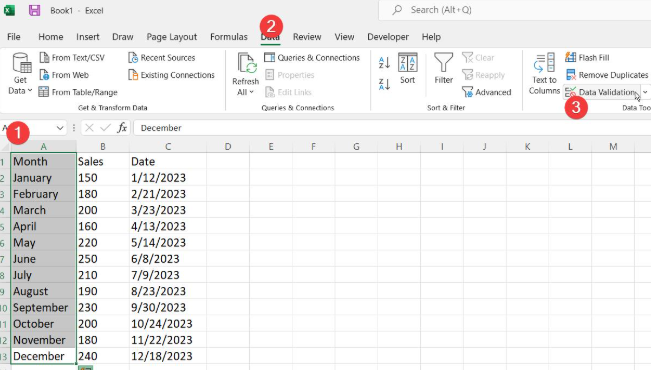
Task: Click Flash Fill
Action: [587, 58]
